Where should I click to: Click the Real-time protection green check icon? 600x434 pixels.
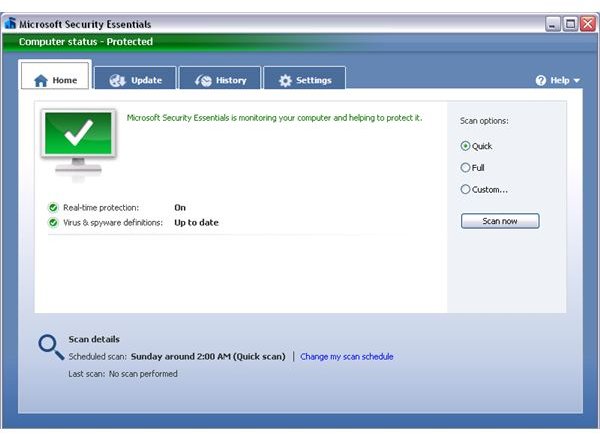53,208
